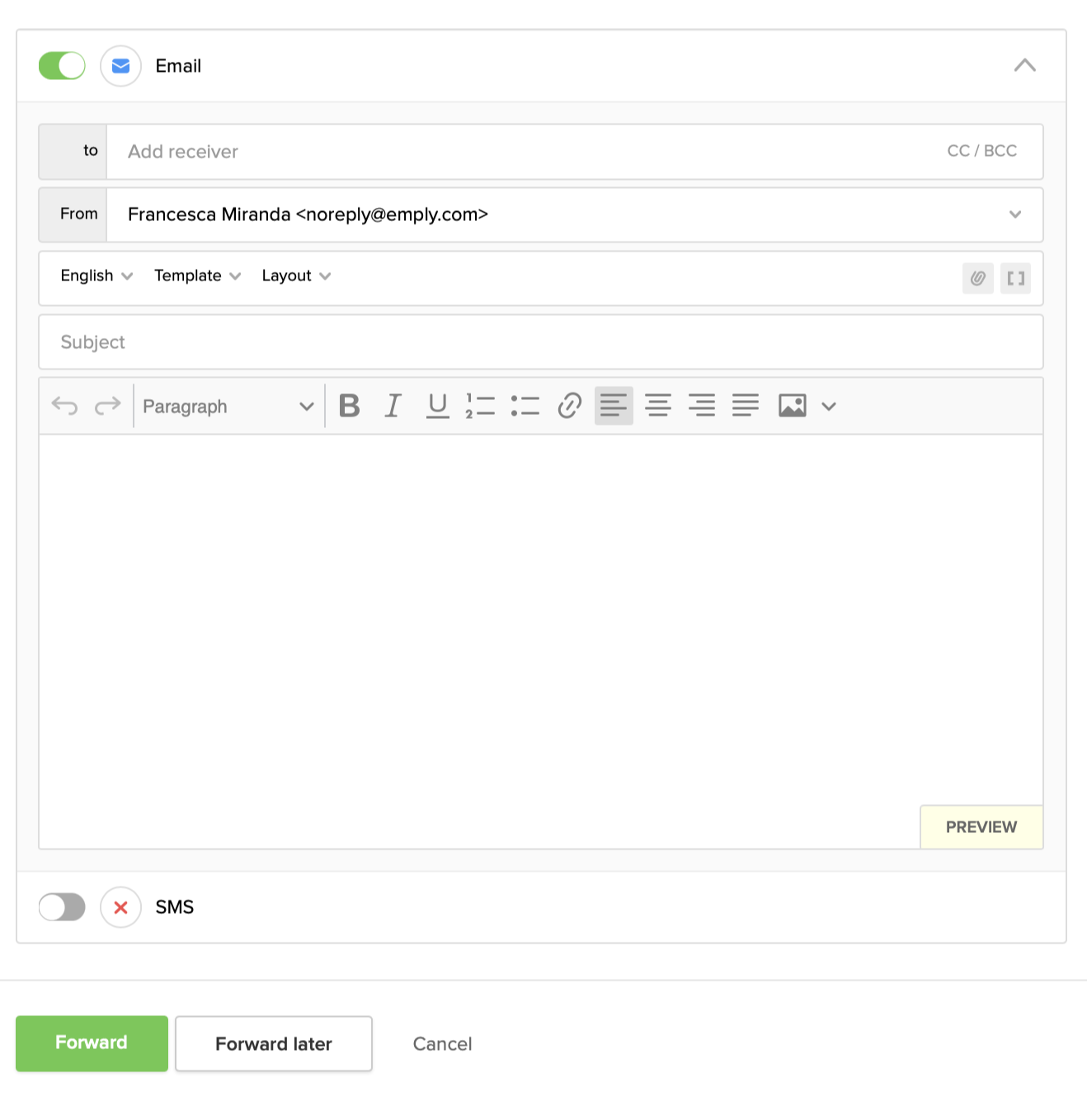Collapse the Email section chevron
Image resolution: width=1087 pixels, height=1120 pixels.
click(1024, 66)
